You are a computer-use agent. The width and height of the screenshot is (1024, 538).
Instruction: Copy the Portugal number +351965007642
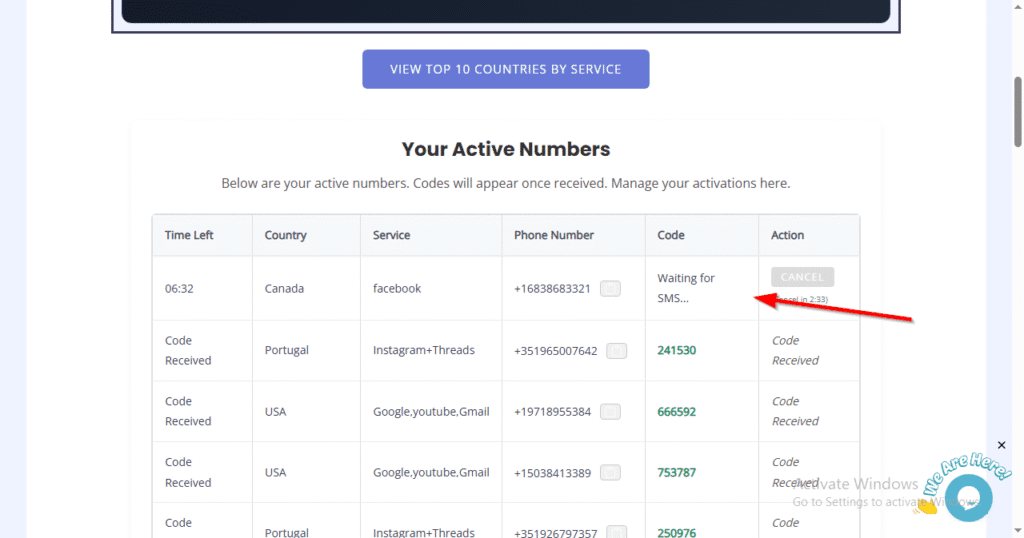point(617,351)
